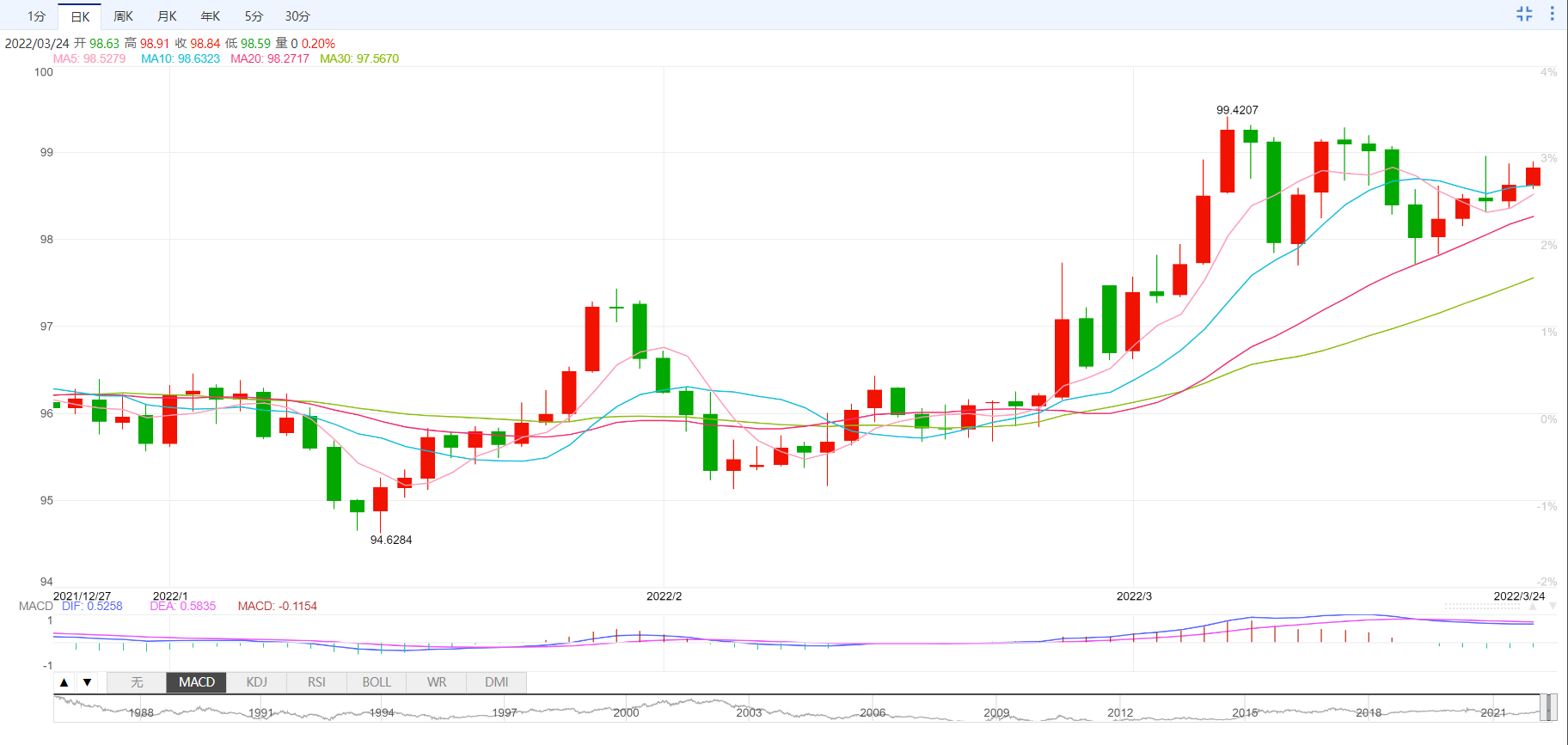Click the right handle of timeline range slider
Screen dimensions: 1568x745
point(1553,708)
